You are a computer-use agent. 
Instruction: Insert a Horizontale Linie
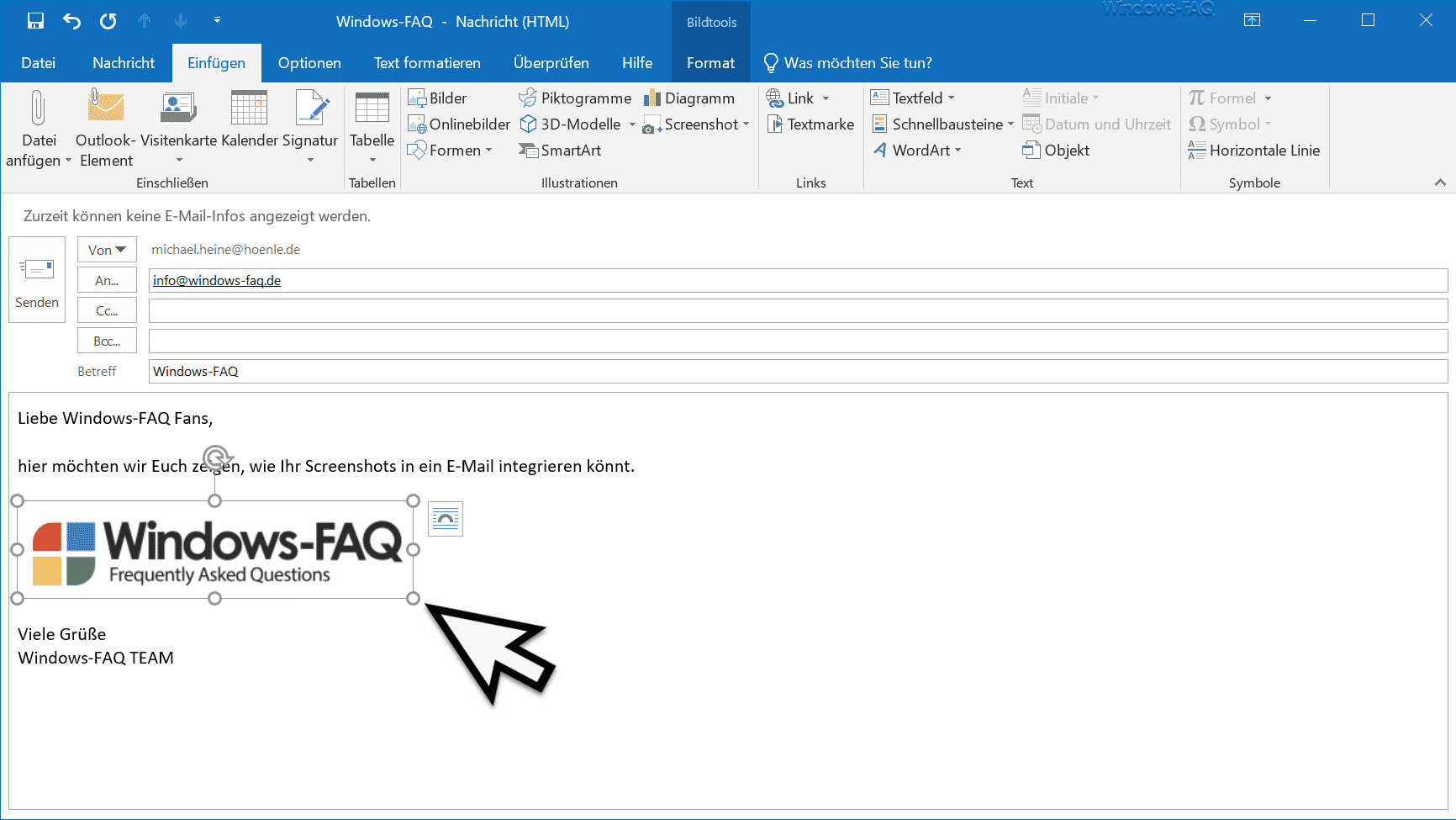pos(1253,151)
